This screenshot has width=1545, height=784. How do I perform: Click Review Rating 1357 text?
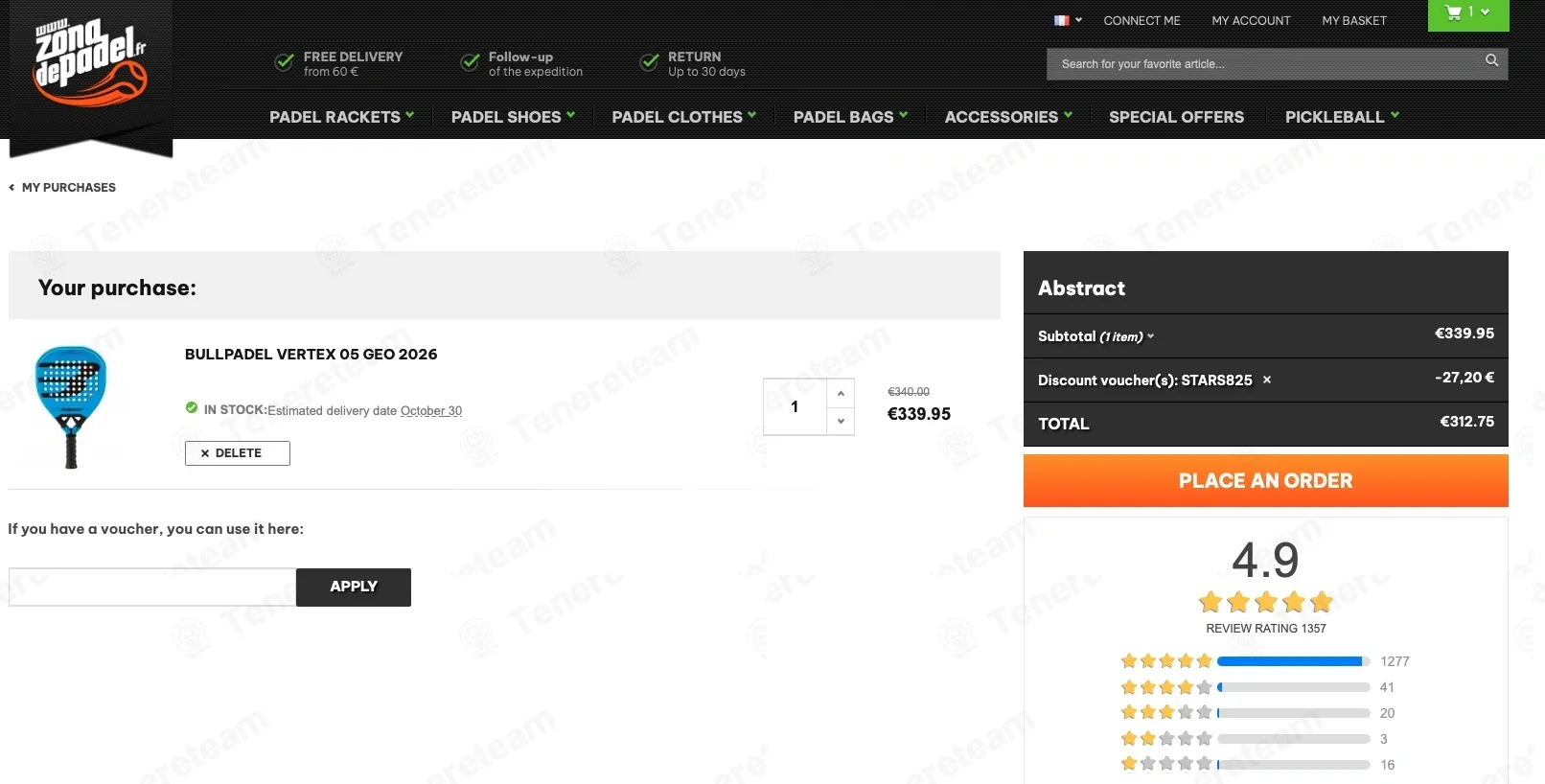point(1266,629)
